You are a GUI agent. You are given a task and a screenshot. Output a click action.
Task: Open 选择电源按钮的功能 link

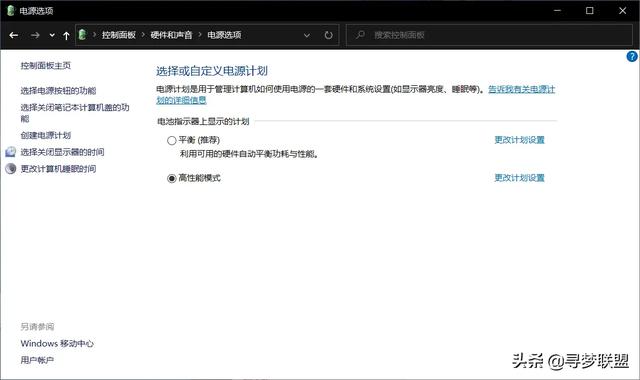pos(58,91)
